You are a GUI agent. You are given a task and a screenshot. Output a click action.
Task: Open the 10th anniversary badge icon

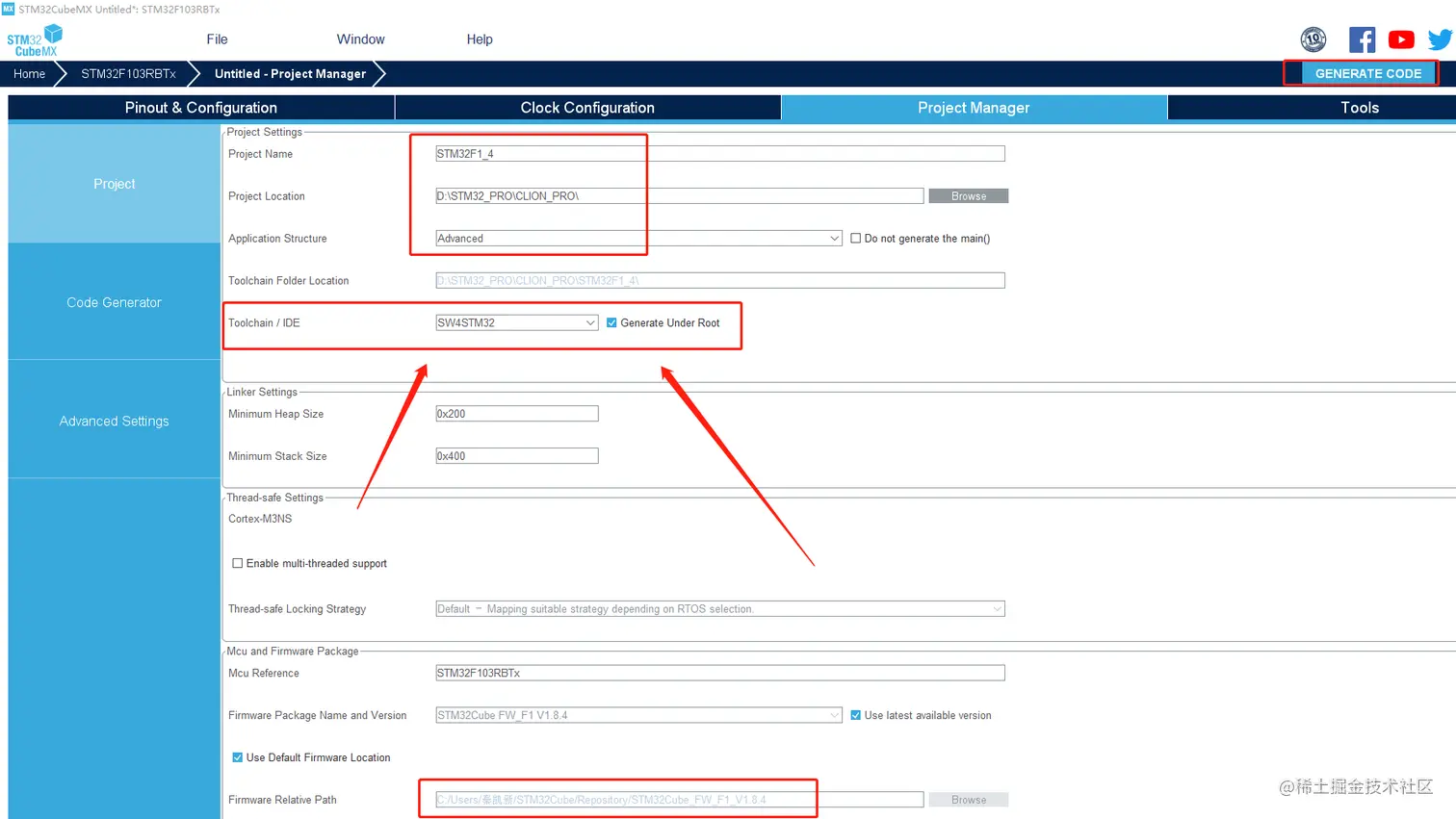(1313, 39)
